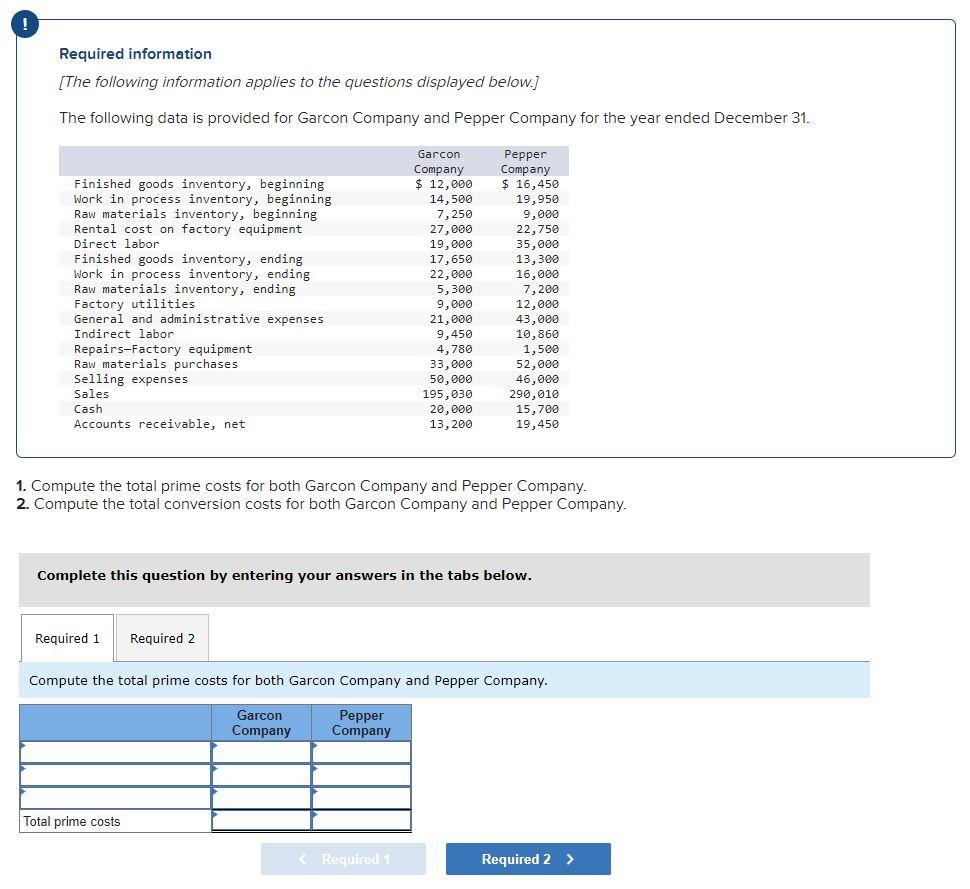Click Garcon direct labor value 19,000
This screenshot has width=970, height=889.
click(451, 244)
